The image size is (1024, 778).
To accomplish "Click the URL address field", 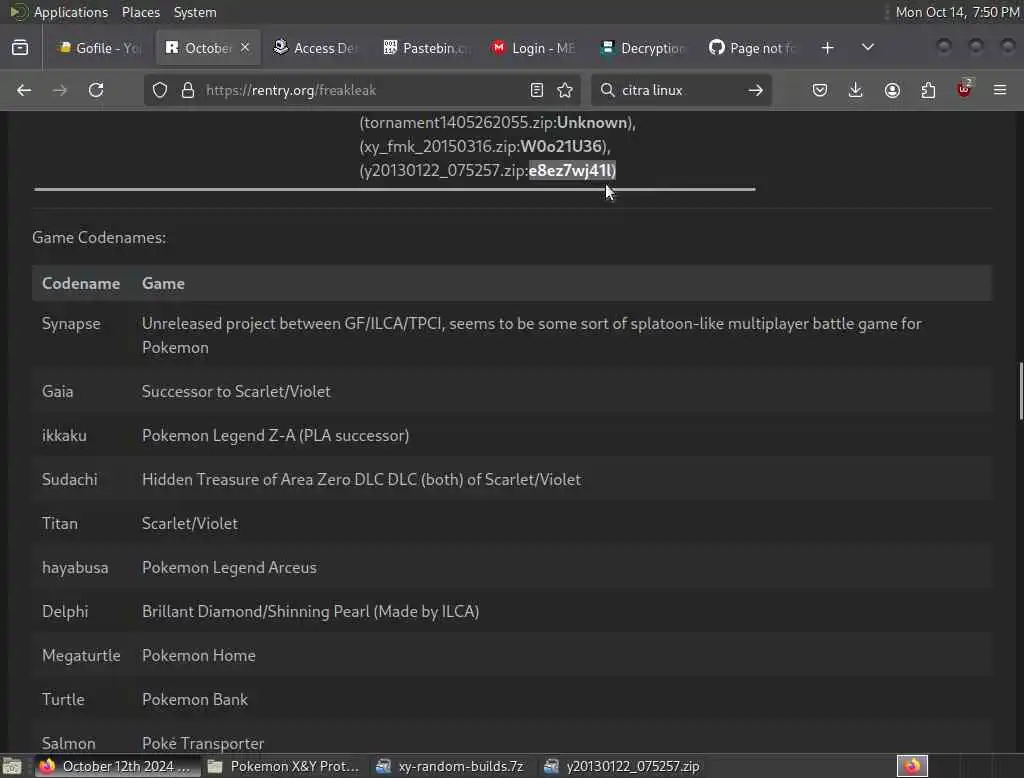I will point(362,90).
